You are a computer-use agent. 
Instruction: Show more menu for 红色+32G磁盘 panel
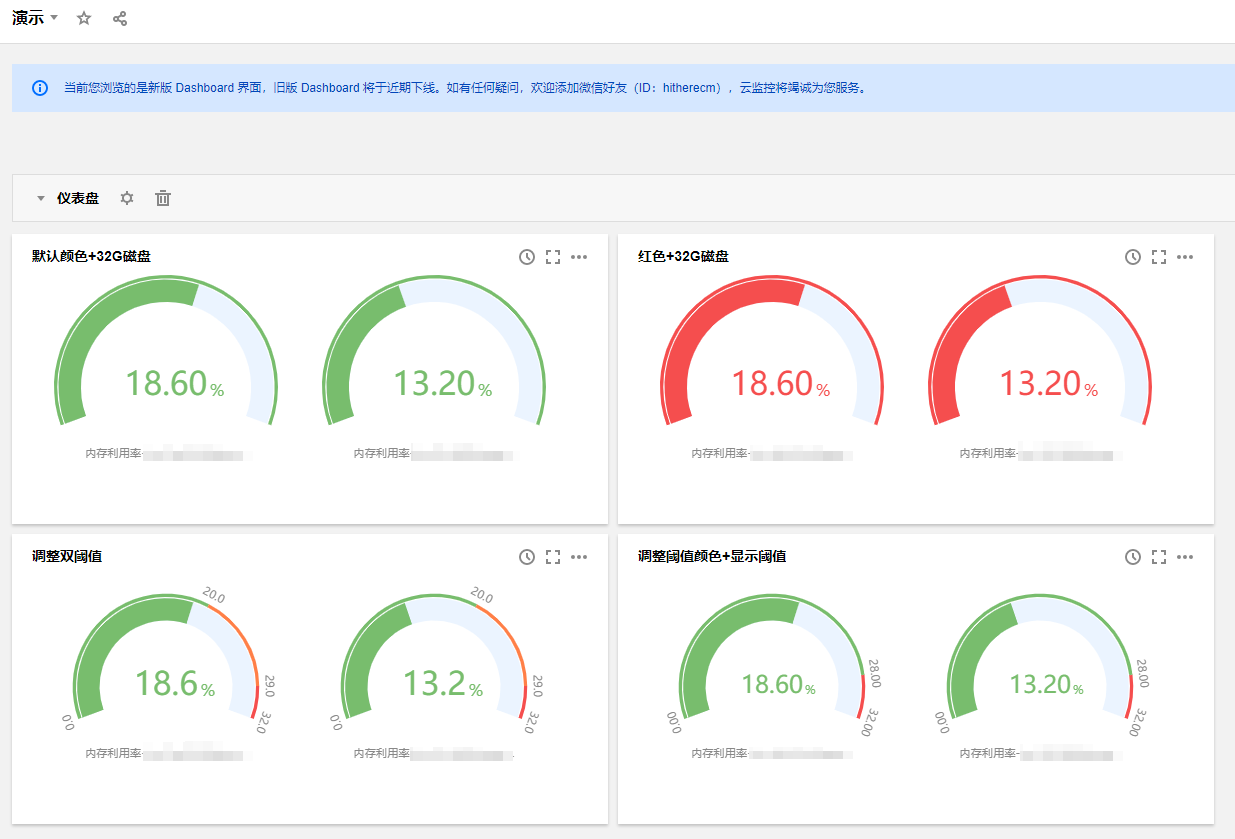(x=1185, y=257)
